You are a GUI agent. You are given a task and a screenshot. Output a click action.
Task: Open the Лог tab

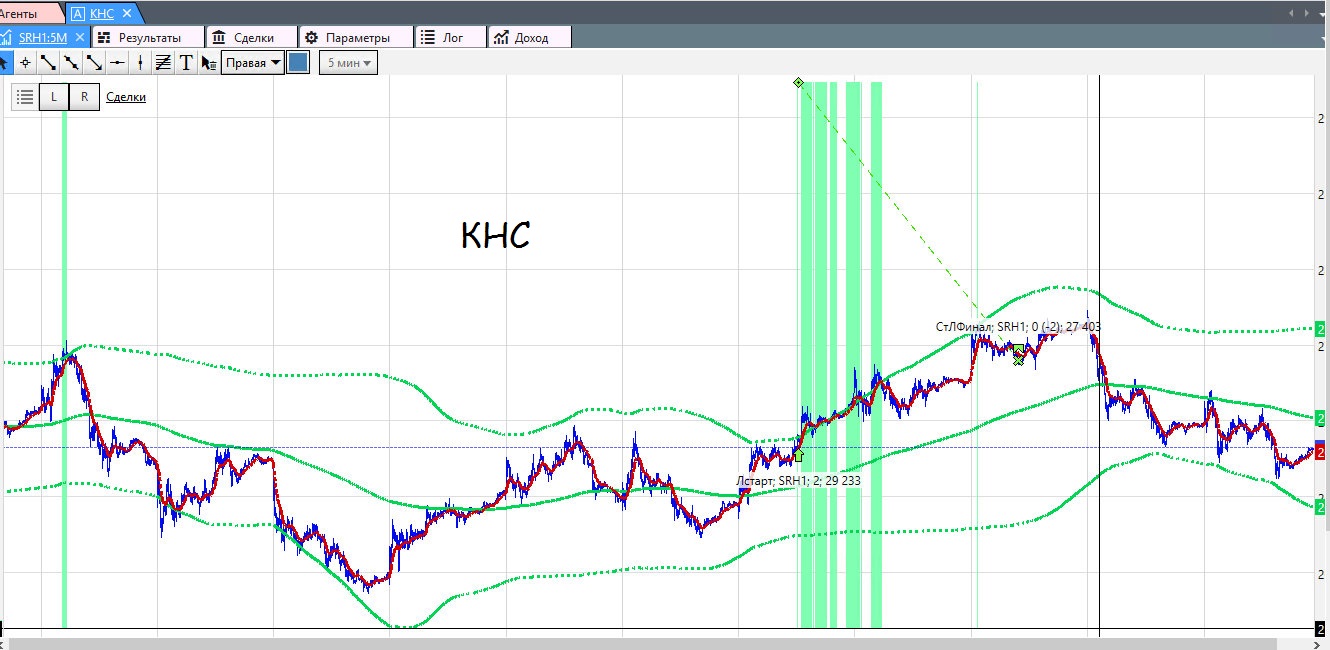pos(451,37)
